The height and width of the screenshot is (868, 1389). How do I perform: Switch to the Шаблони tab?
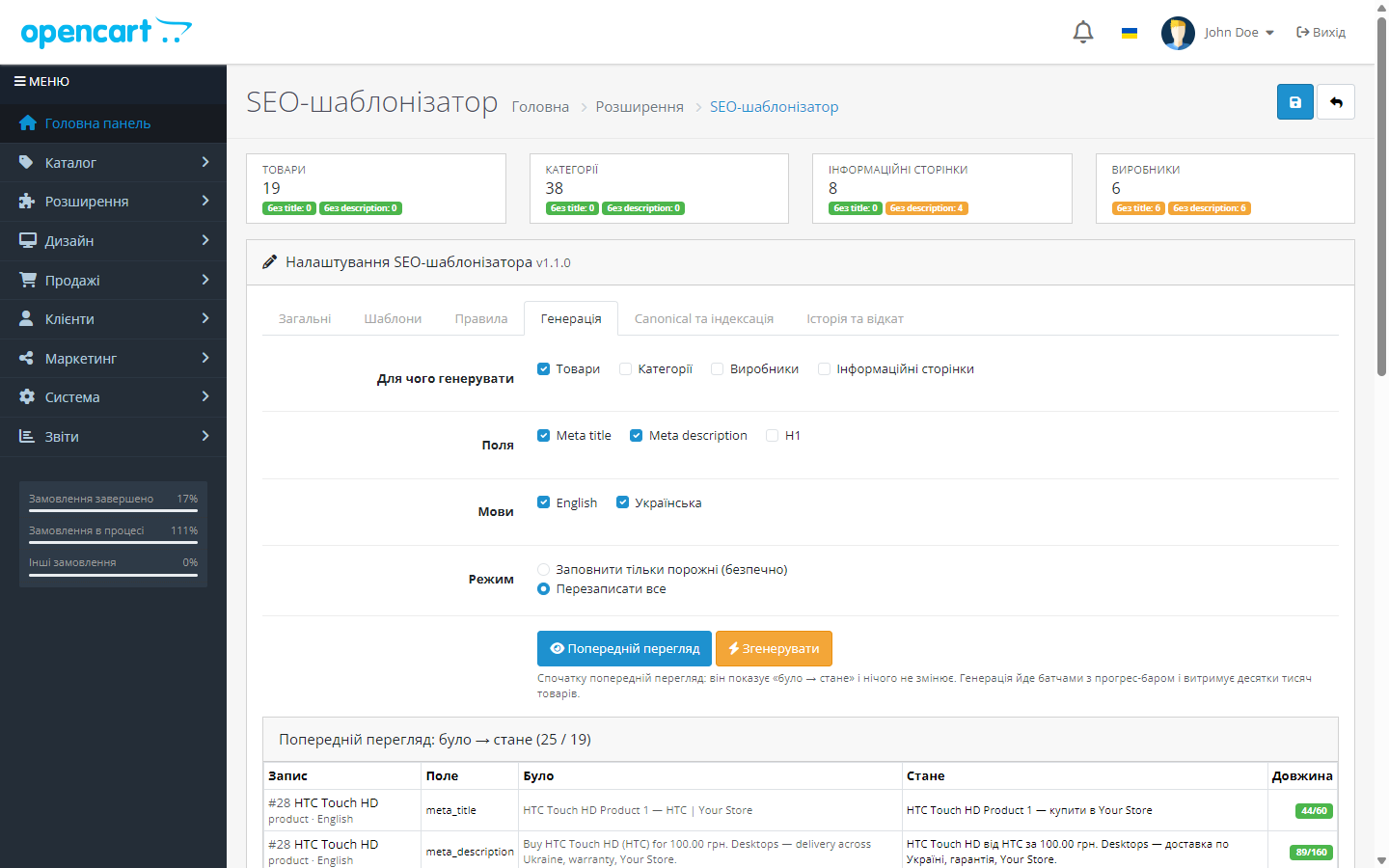pyautogui.click(x=393, y=318)
